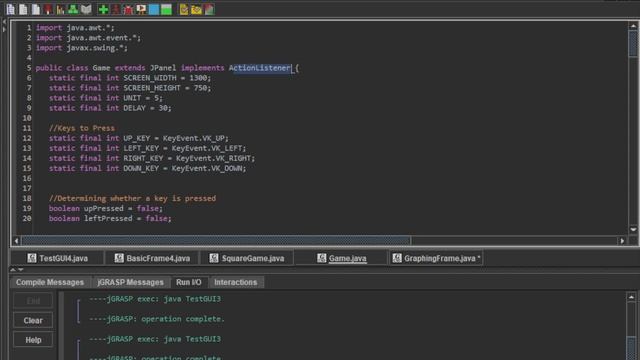Viewport: 640px width, 360px height.
Task: Click SCREEN_HEIGHT on line 7
Action: pos(152,88)
